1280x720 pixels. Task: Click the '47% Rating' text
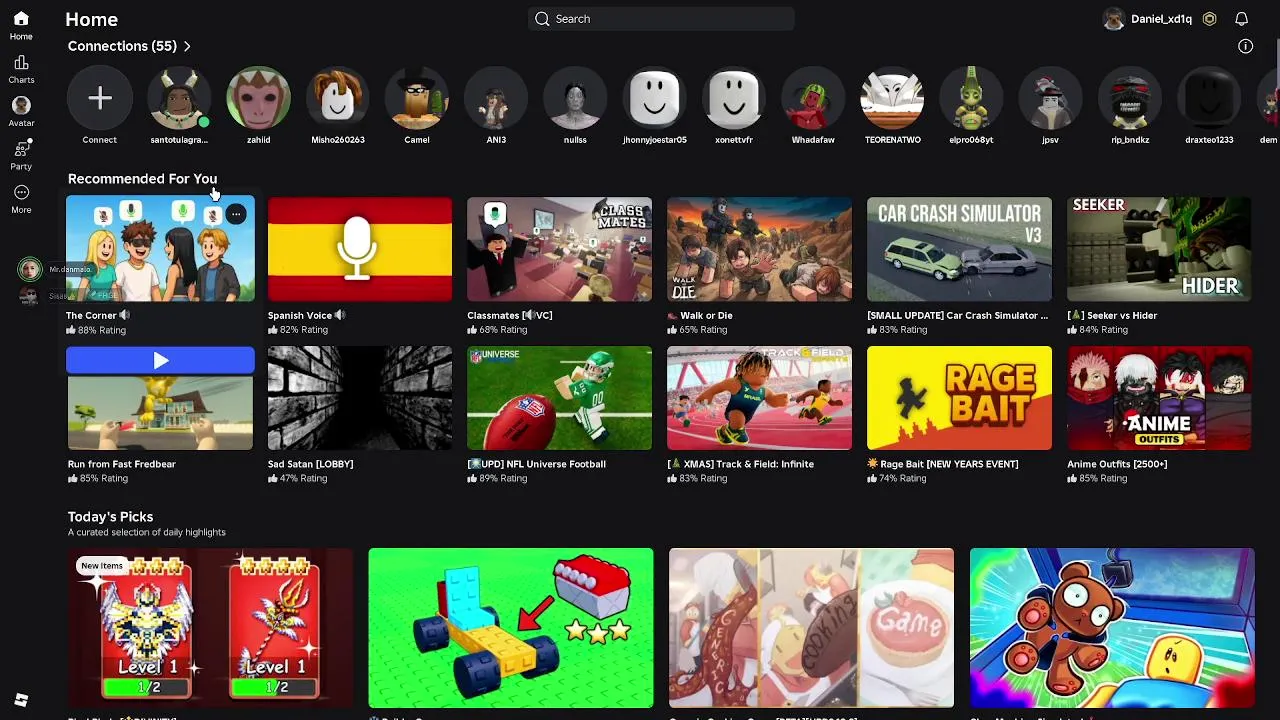(303, 479)
